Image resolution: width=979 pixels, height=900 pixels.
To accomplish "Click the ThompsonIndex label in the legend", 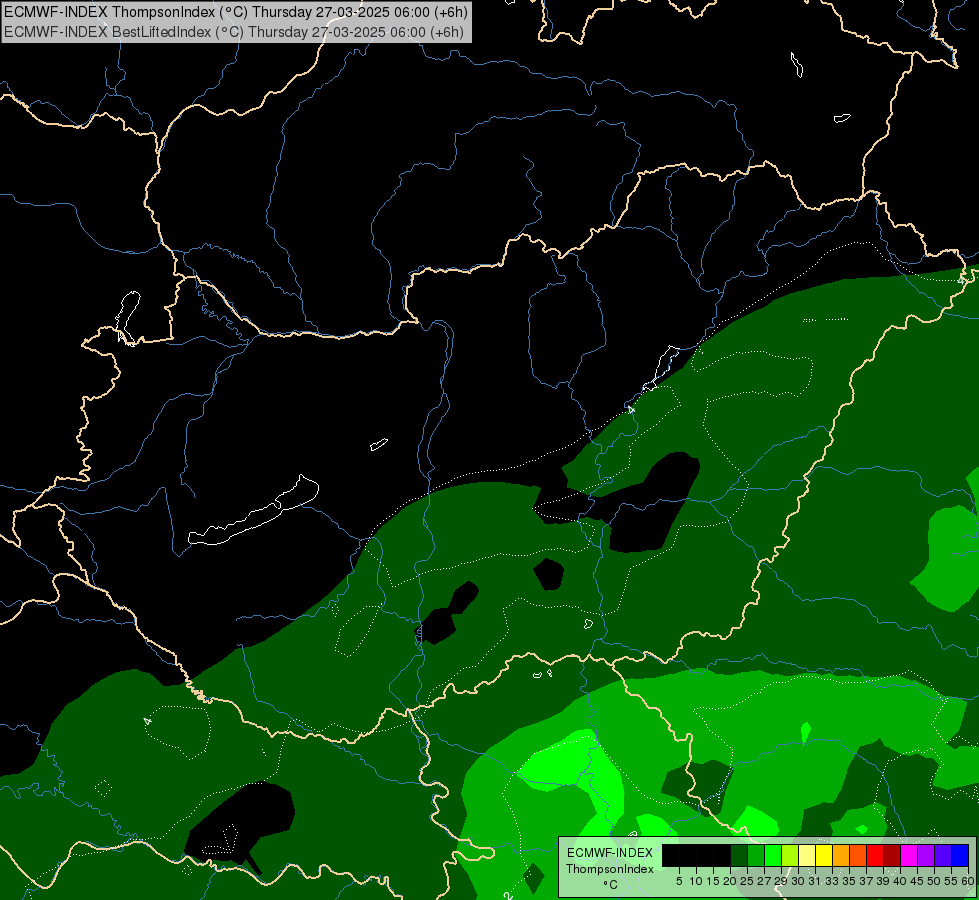I will (x=610, y=869).
